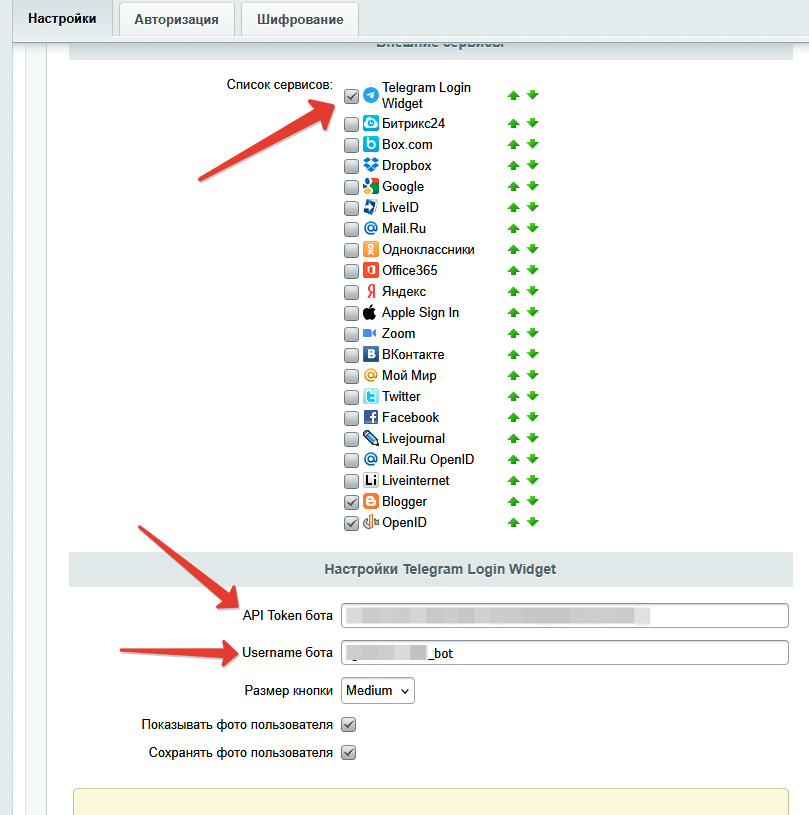Click the Мой Мир service label
This screenshot has height=815, width=809.
click(409, 375)
